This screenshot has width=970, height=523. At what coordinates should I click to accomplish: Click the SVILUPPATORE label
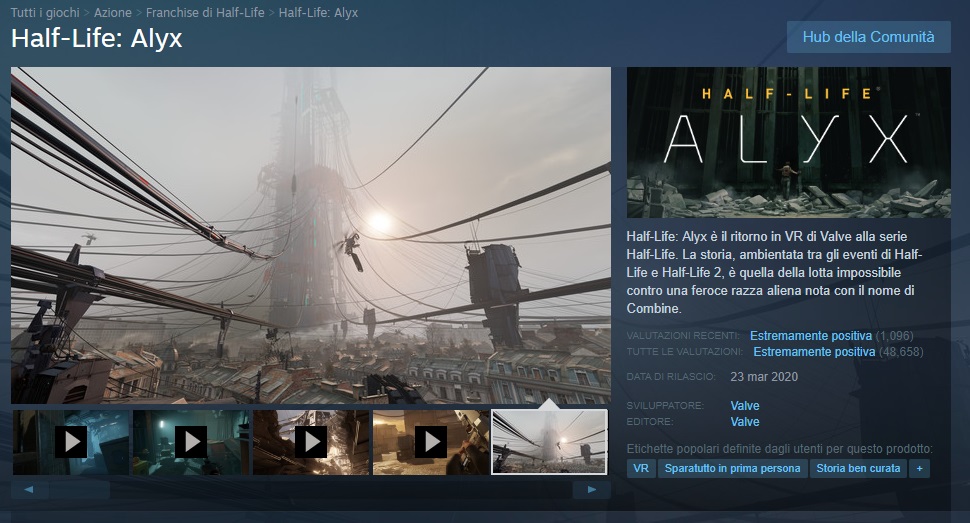[665, 406]
